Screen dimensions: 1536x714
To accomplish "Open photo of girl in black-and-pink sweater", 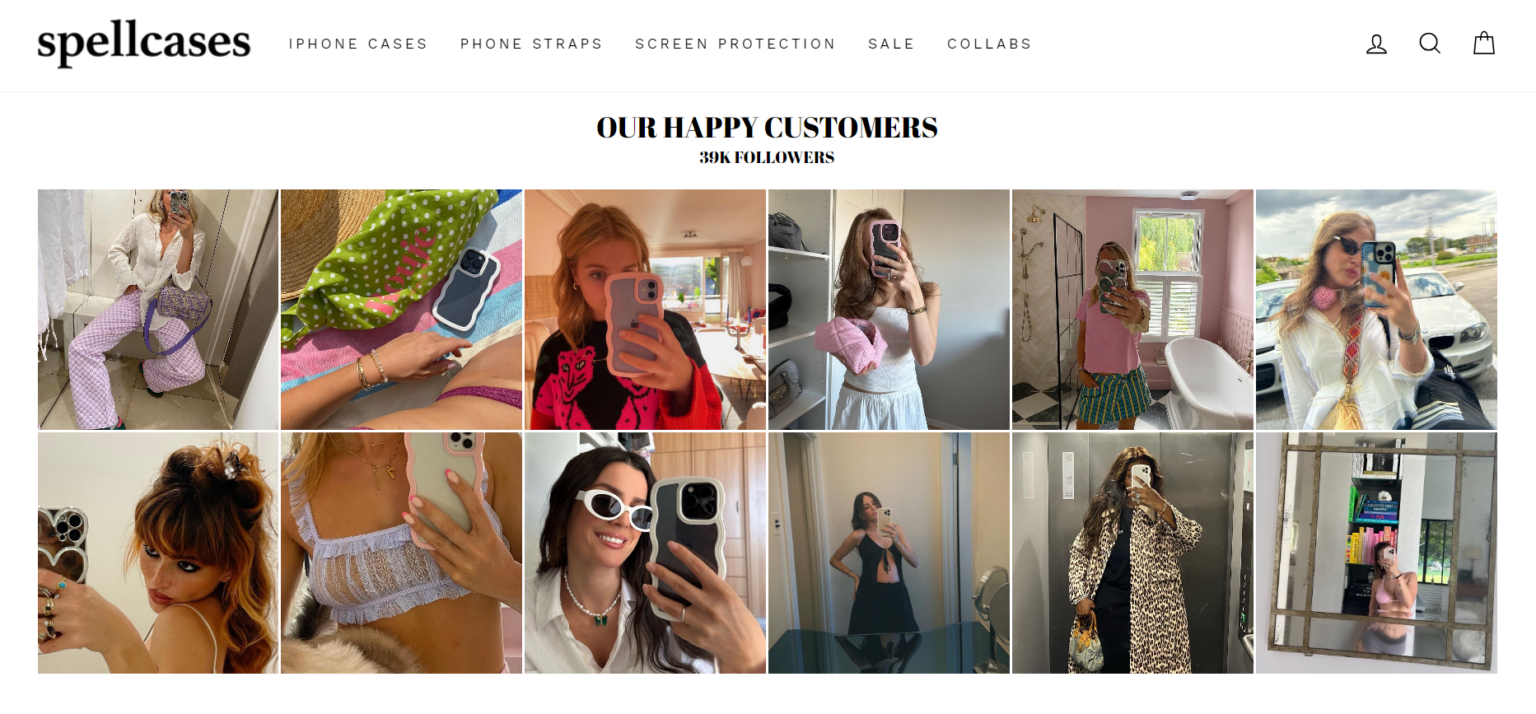I will [x=645, y=310].
